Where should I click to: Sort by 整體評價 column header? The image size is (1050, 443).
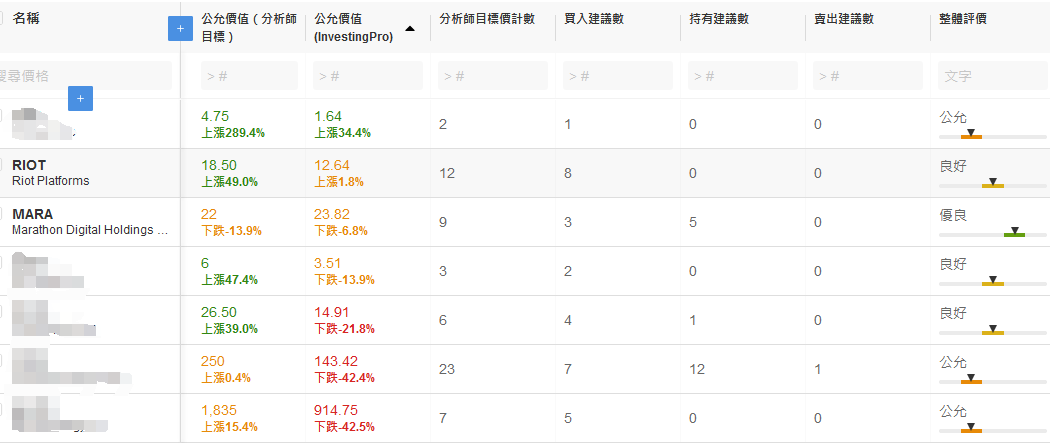click(x=963, y=19)
